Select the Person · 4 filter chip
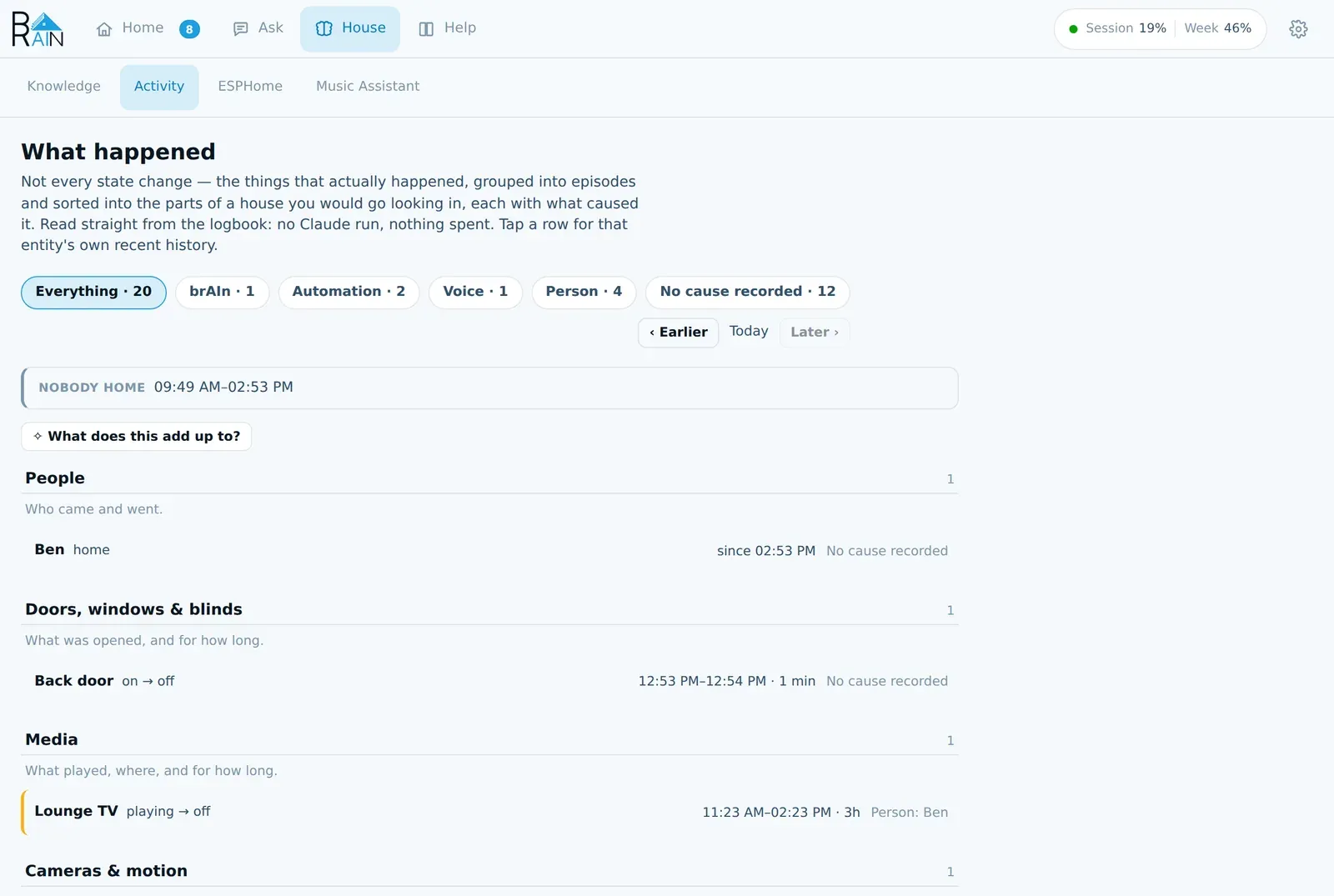Viewport: 1334px width, 896px height. 584,292
